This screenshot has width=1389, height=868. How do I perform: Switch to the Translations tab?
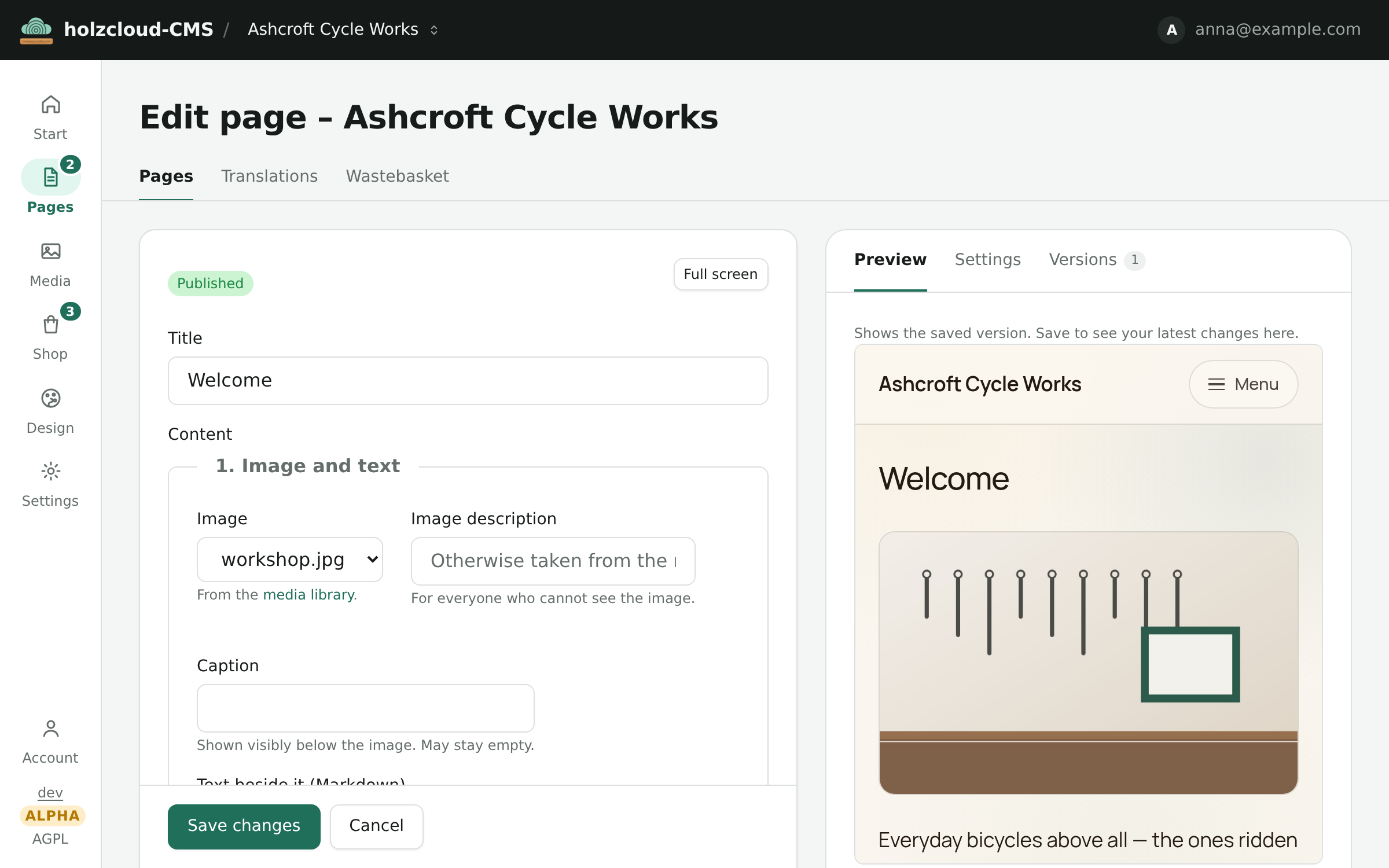click(270, 176)
